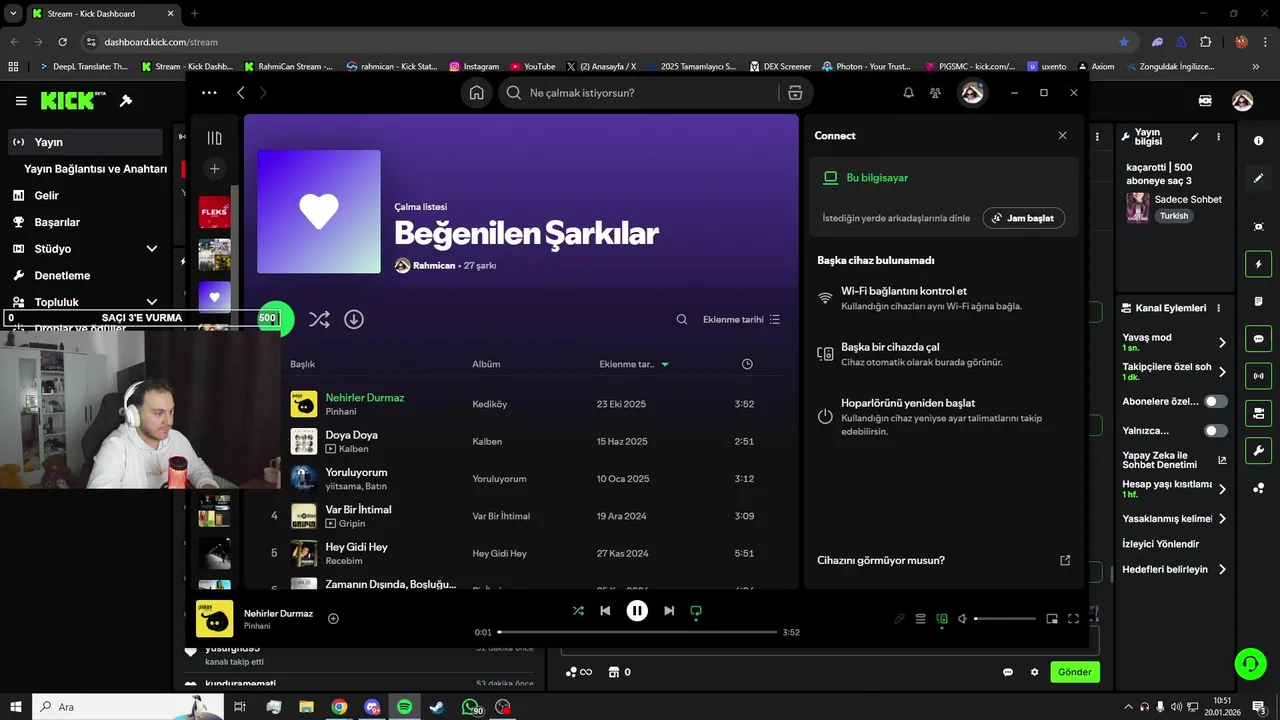Open Spotify friend activity icon
The width and height of the screenshot is (1280, 720).
tap(935, 93)
